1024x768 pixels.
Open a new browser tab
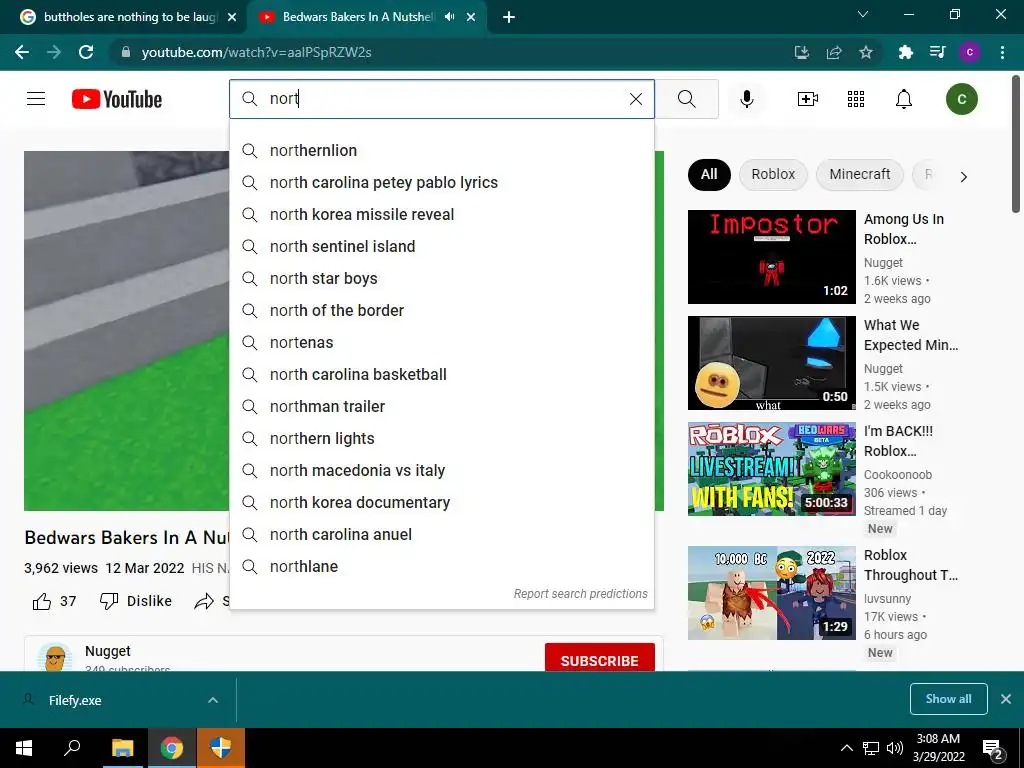[x=509, y=17]
